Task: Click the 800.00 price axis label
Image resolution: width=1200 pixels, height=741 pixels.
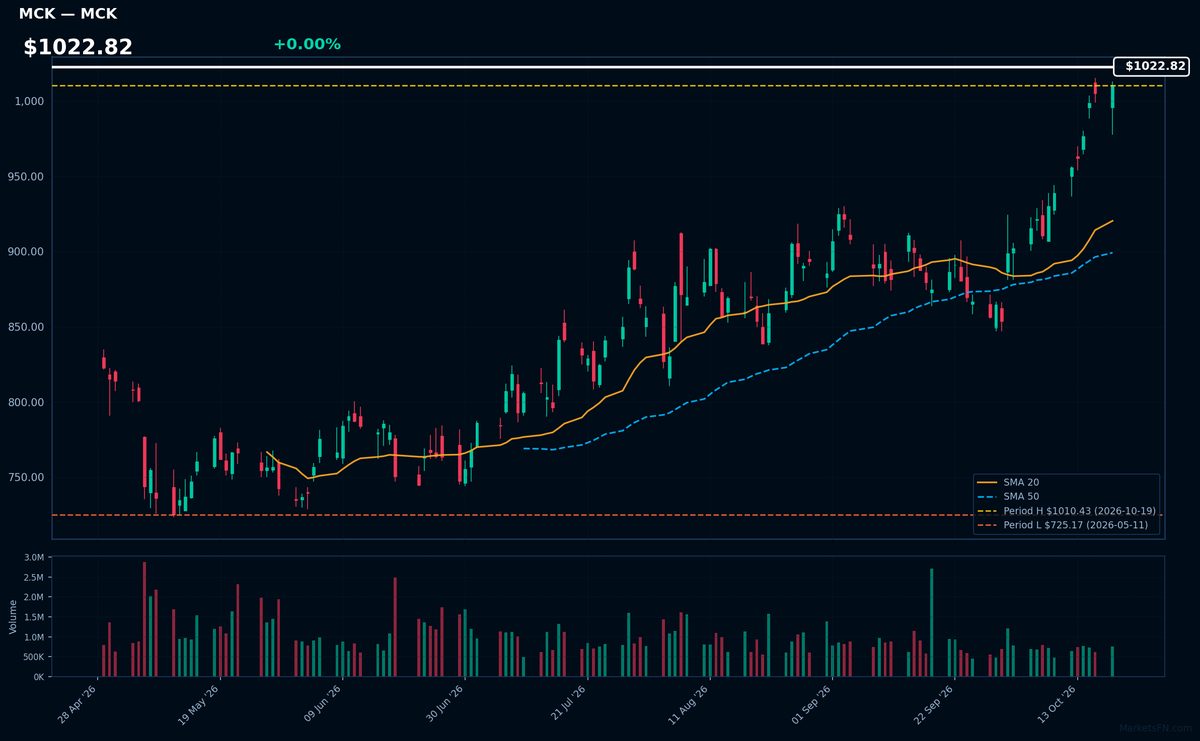Action: point(27,402)
